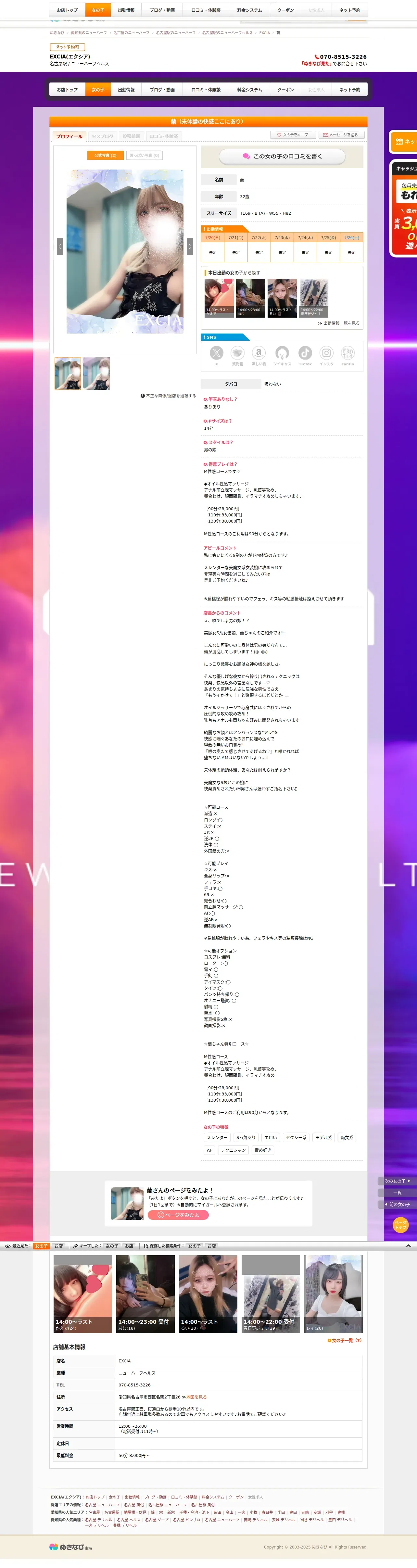The height and width of the screenshot is (1568, 417).
Task: Select the プロフィール tab
Action: [x=69, y=136]
